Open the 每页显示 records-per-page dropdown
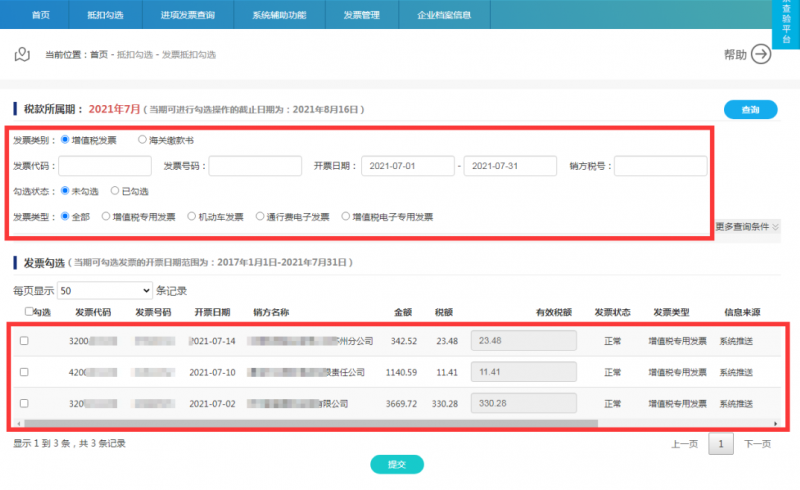Viewport: 800px width, 490px height. [104, 290]
